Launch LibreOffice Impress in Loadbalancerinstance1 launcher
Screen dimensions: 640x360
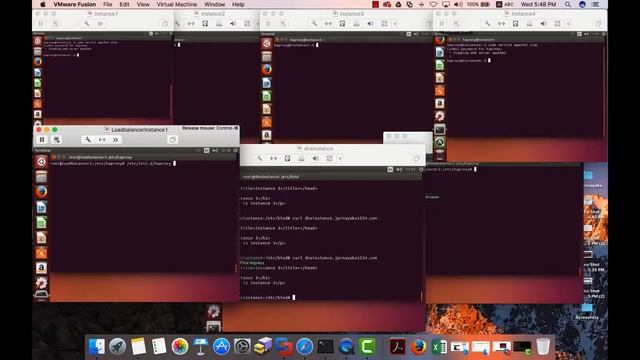41,238
